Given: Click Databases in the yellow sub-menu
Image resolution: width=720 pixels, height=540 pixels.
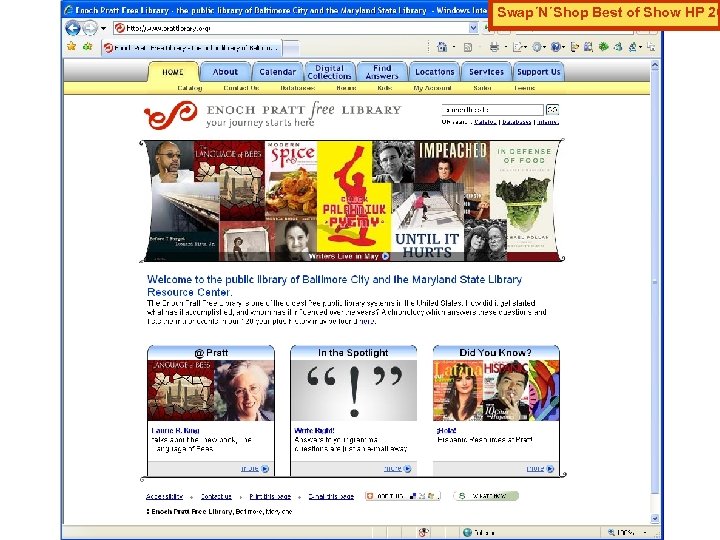Looking at the screenshot, I should point(298,88).
